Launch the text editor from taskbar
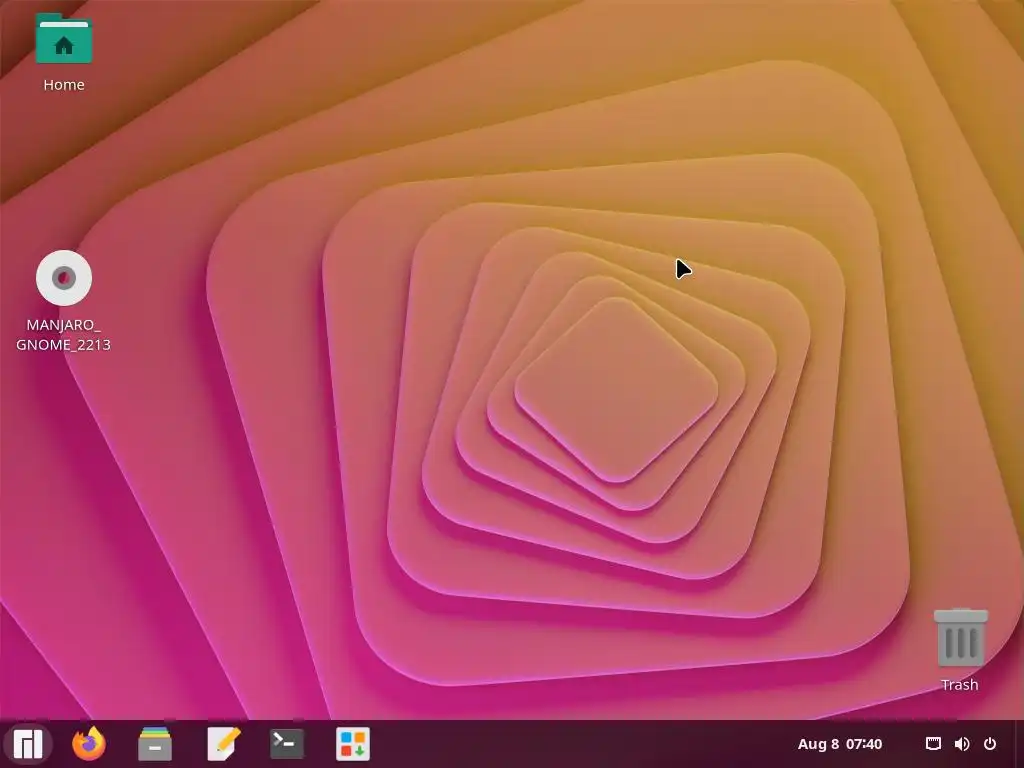This screenshot has width=1024, height=768. point(223,744)
